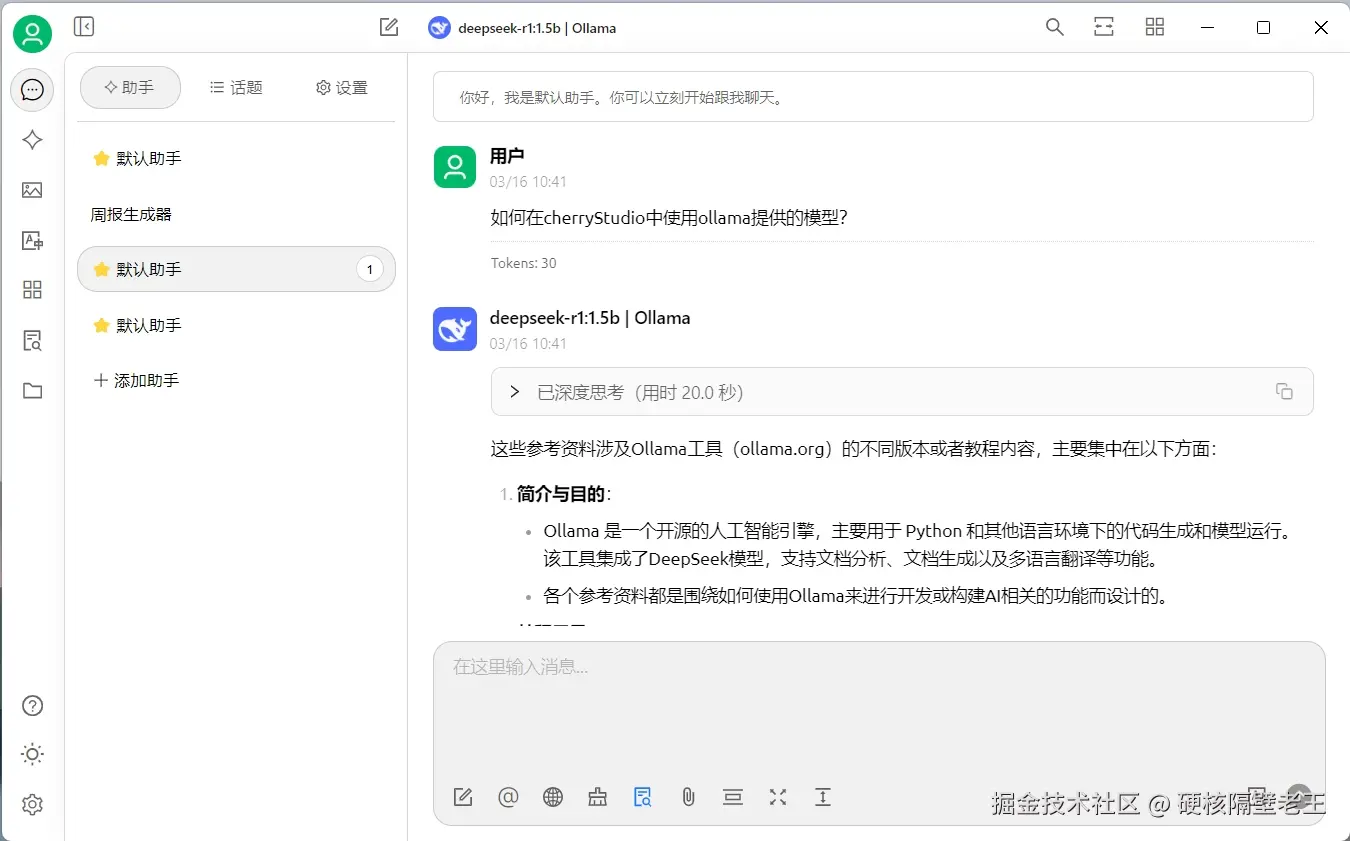
Task: Switch to the 助手 tab
Action: tap(130, 88)
